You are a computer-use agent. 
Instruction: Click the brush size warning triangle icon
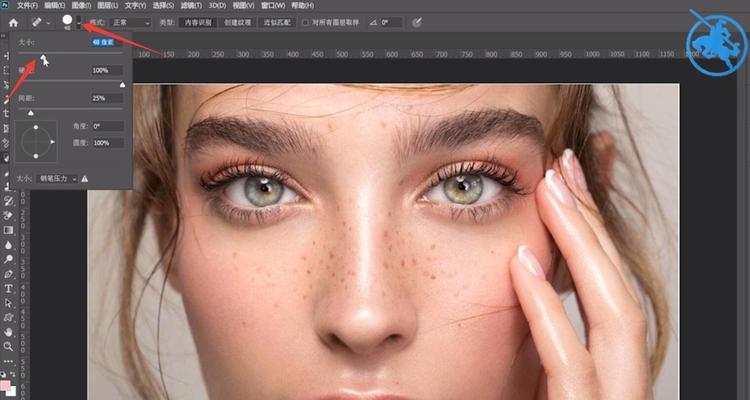(85, 179)
